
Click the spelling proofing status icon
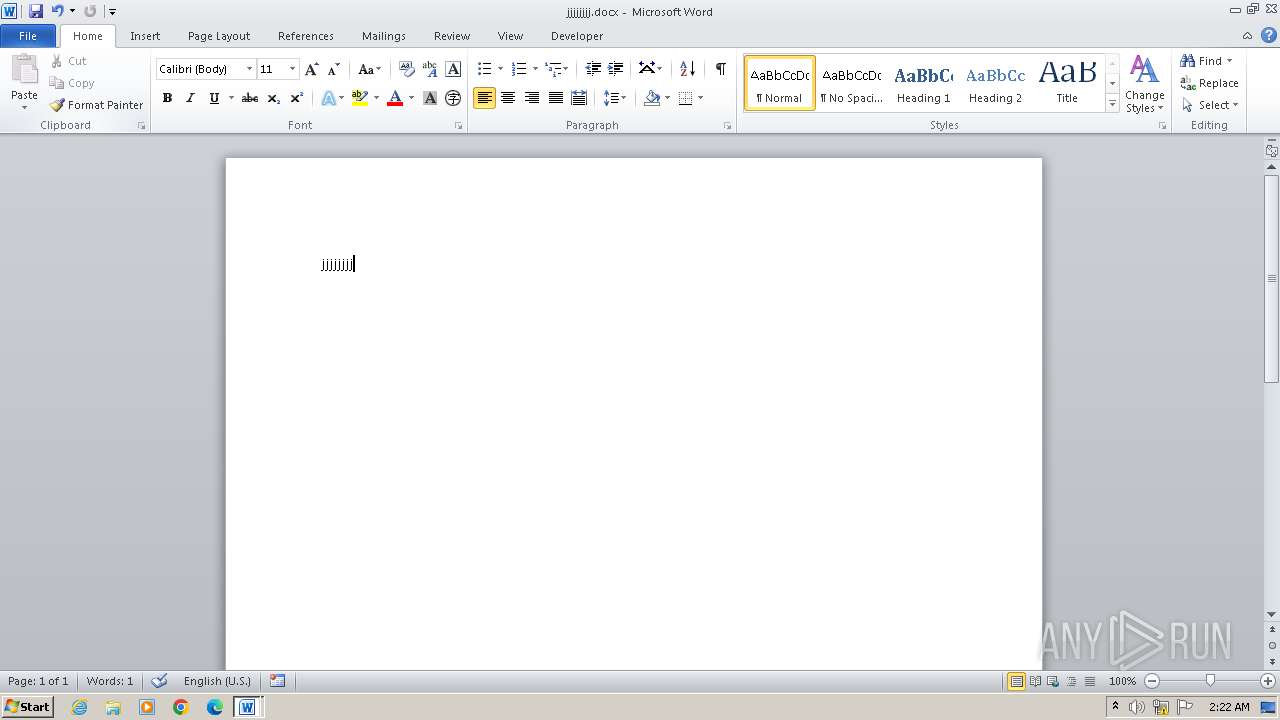[159, 681]
